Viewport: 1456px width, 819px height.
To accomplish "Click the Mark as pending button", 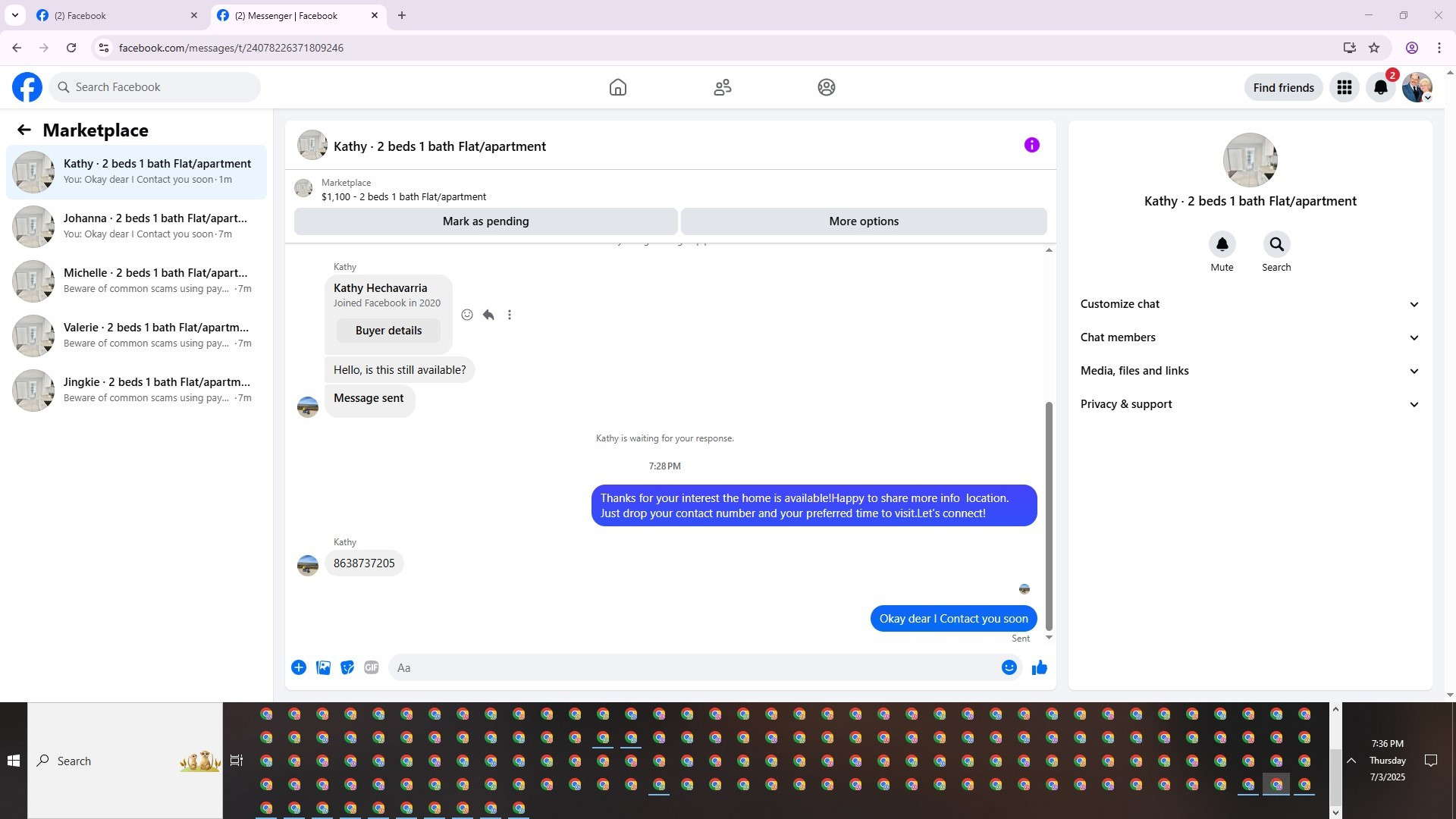I will coord(485,221).
